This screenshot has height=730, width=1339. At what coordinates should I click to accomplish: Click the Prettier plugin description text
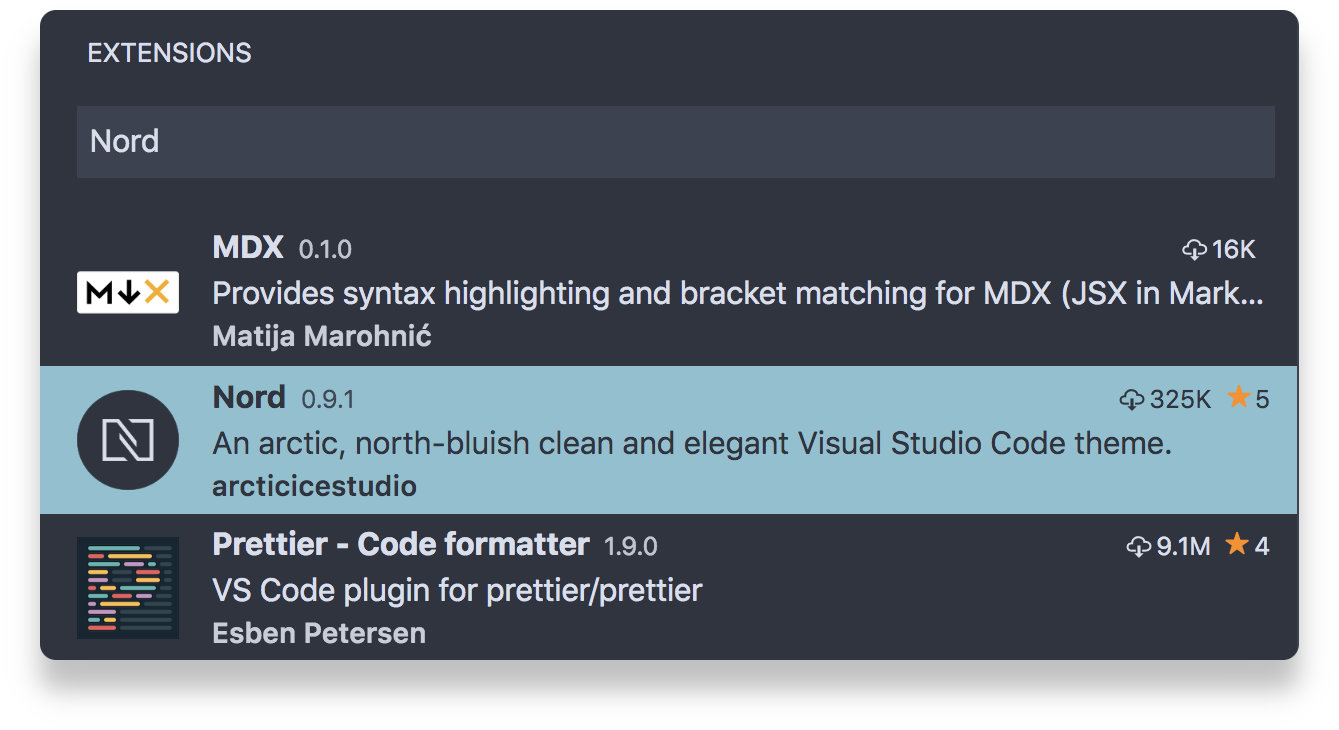tap(457, 590)
